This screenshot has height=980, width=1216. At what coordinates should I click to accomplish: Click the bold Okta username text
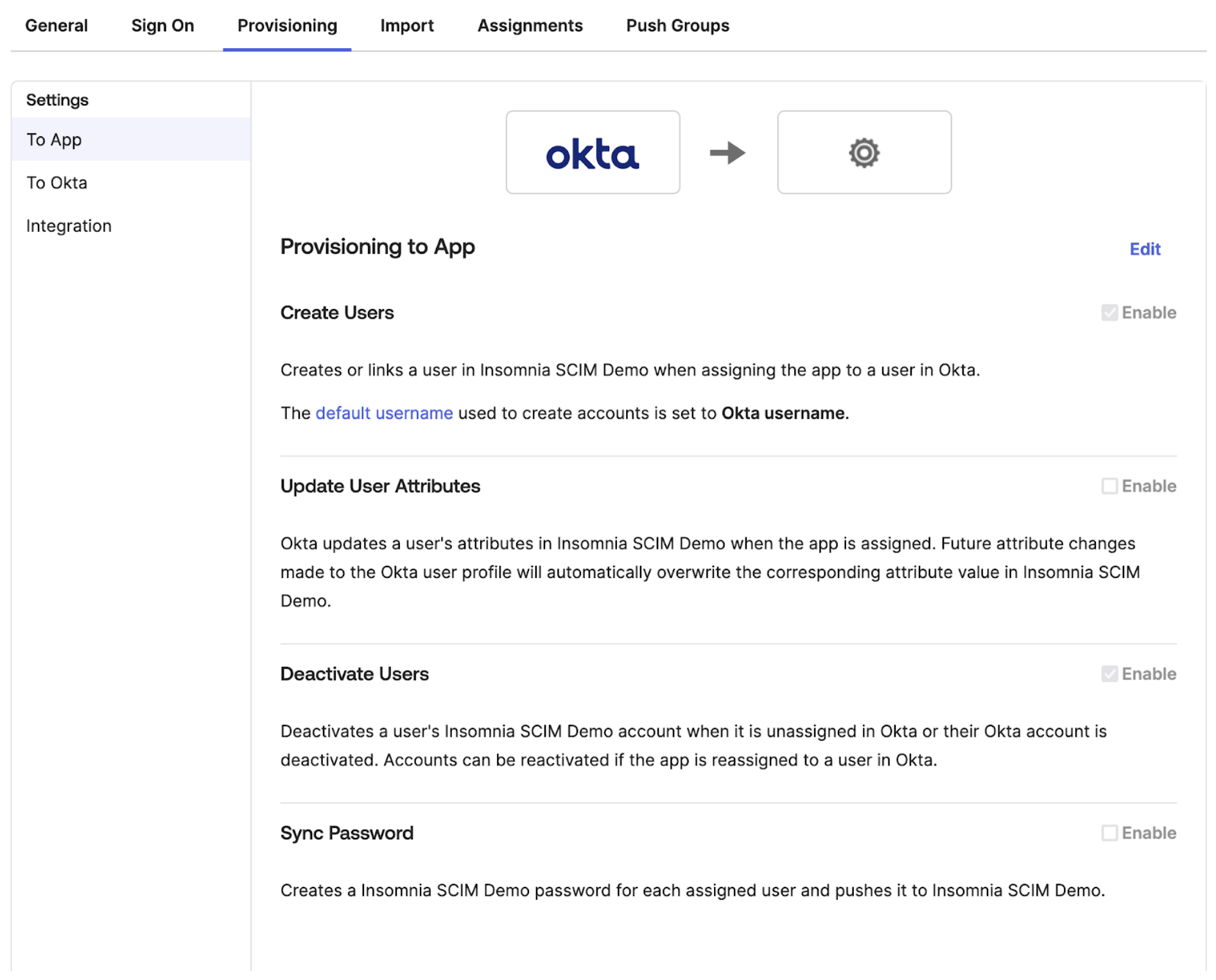(x=783, y=413)
